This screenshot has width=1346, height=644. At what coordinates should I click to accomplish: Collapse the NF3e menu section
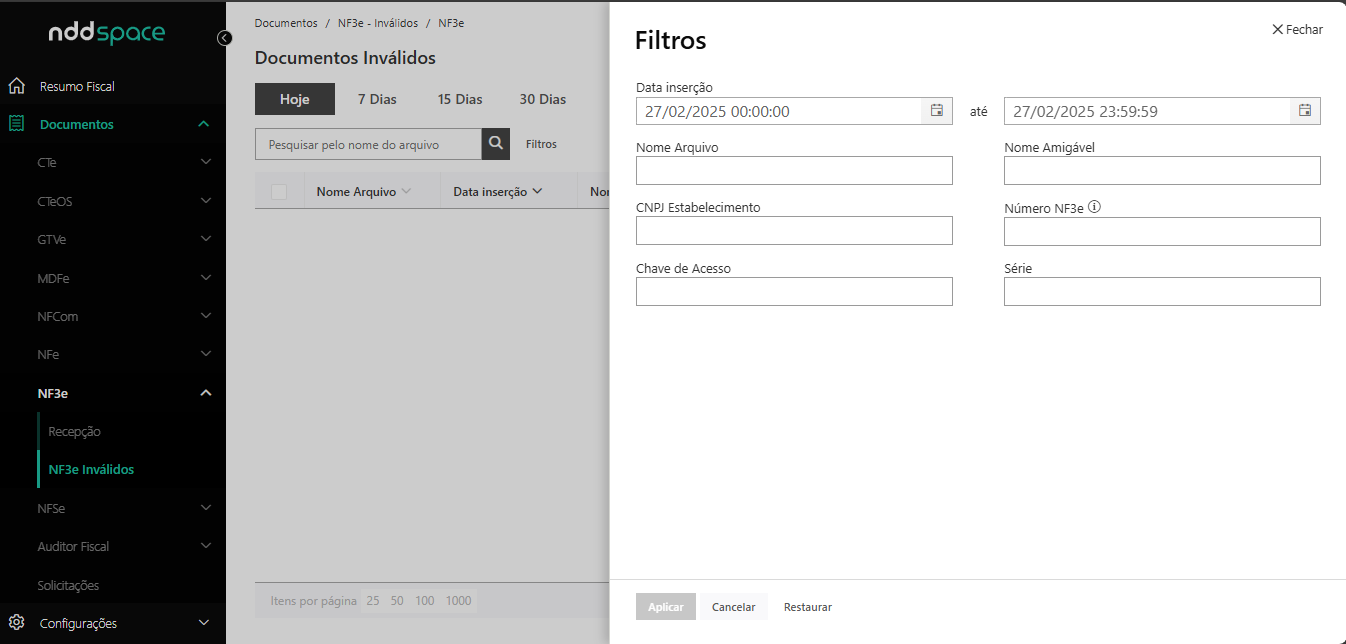[x=205, y=393]
